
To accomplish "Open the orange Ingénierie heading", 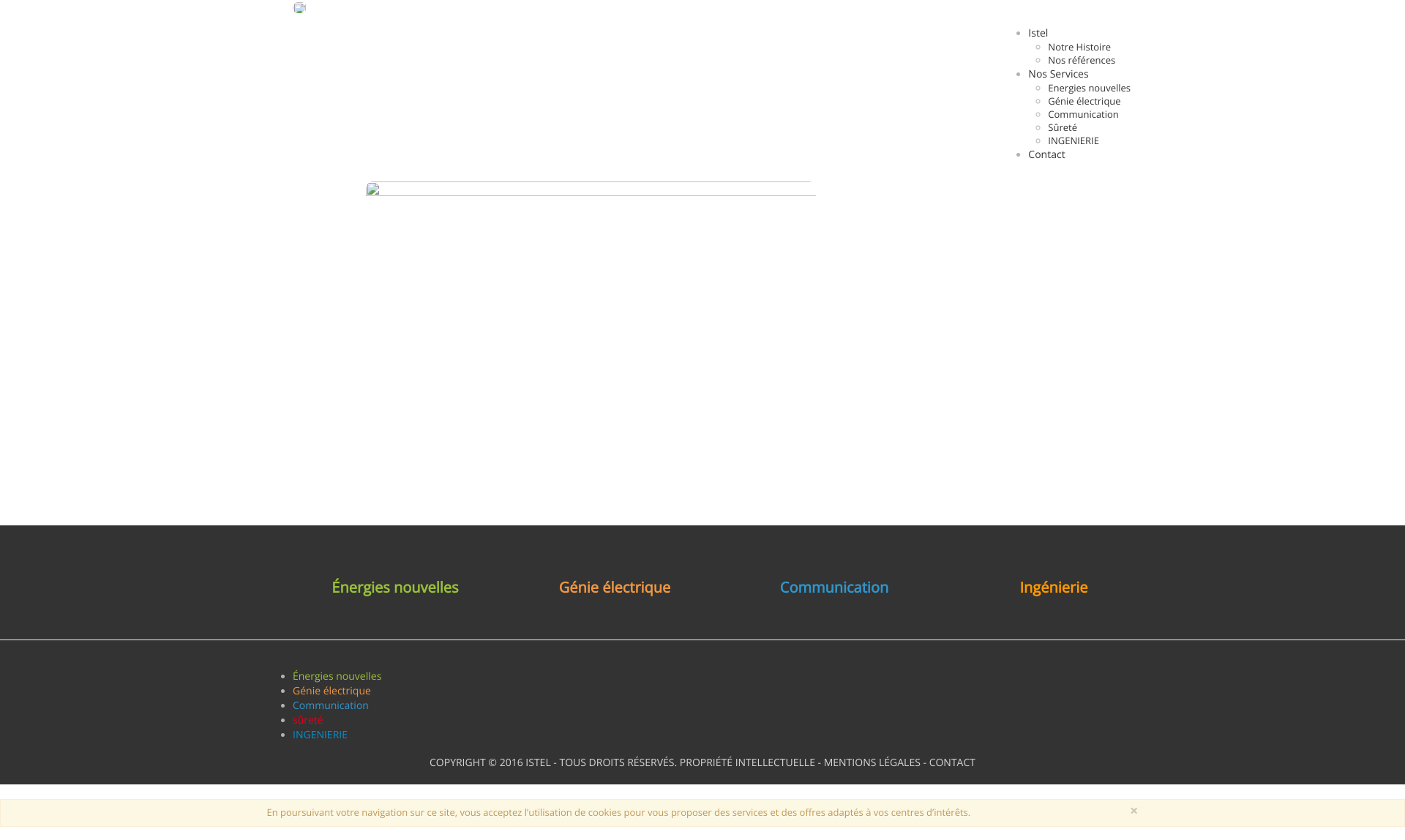I will pyautogui.click(x=1054, y=587).
